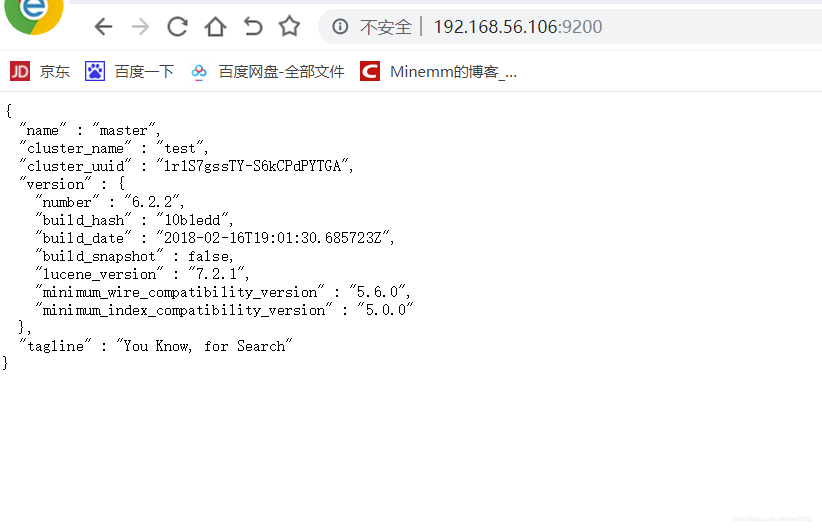Click the build_date 2018-02-16T19:01:30.685723Z value
The height and width of the screenshot is (532, 822).
click(273, 238)
